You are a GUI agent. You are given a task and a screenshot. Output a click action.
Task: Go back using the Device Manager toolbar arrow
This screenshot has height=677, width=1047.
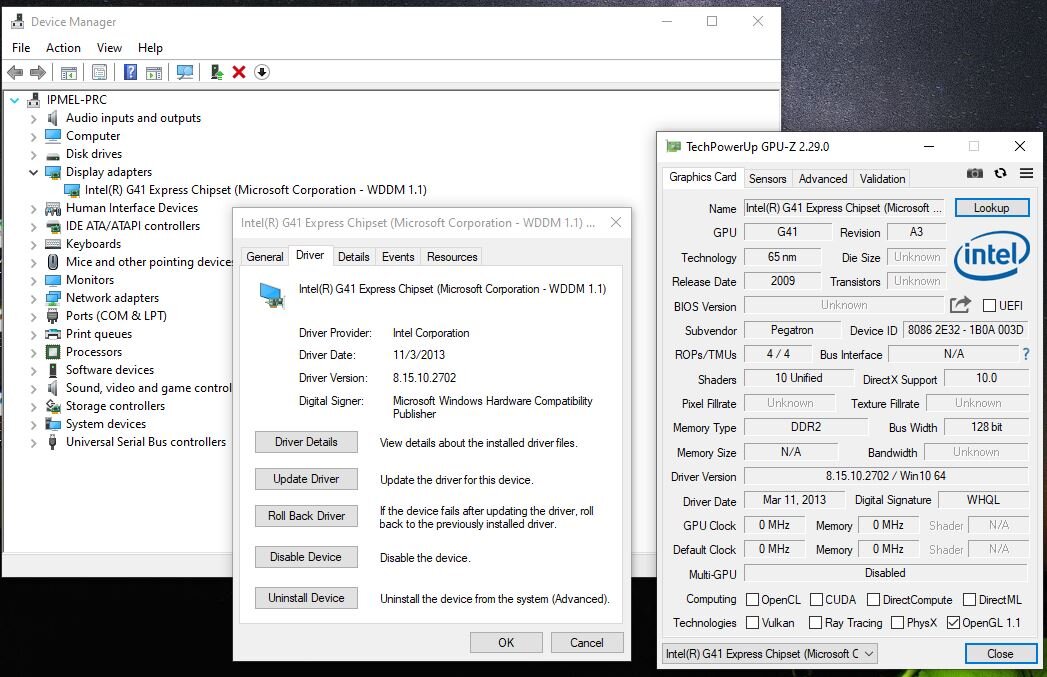pos(15,72)
